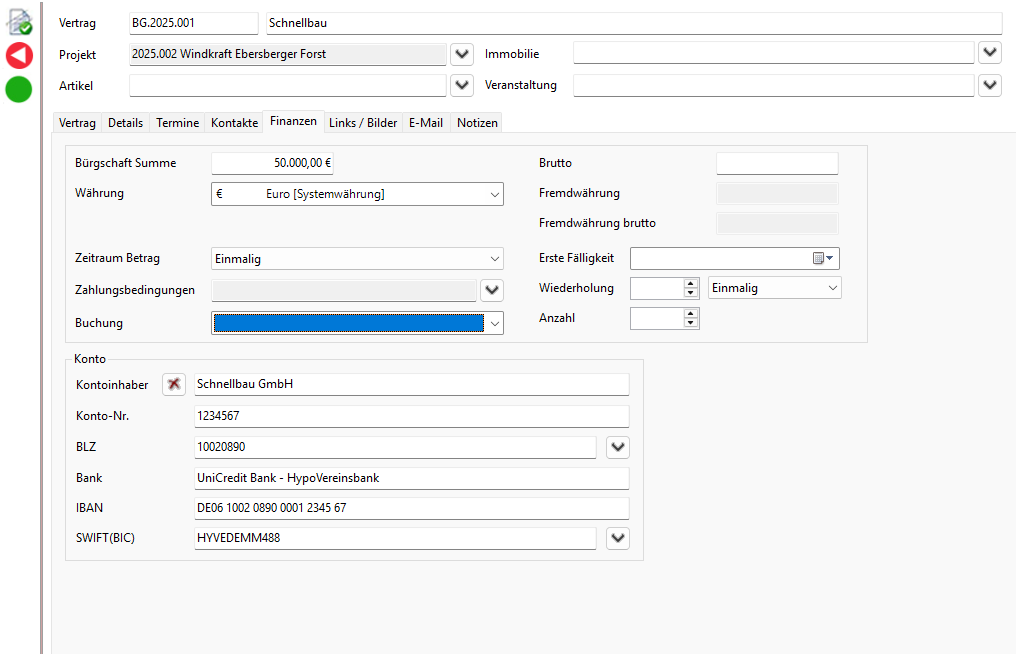Screen dimensions: 1016x654
Task: Increase the Anzahl spinner value
Action: [x=691, y=314]
